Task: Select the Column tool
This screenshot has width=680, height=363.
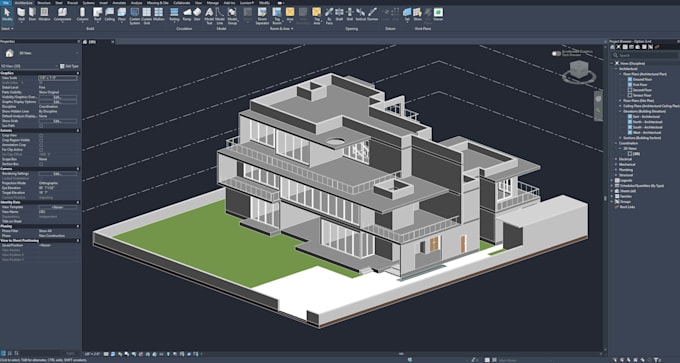Action: point(82,14)
